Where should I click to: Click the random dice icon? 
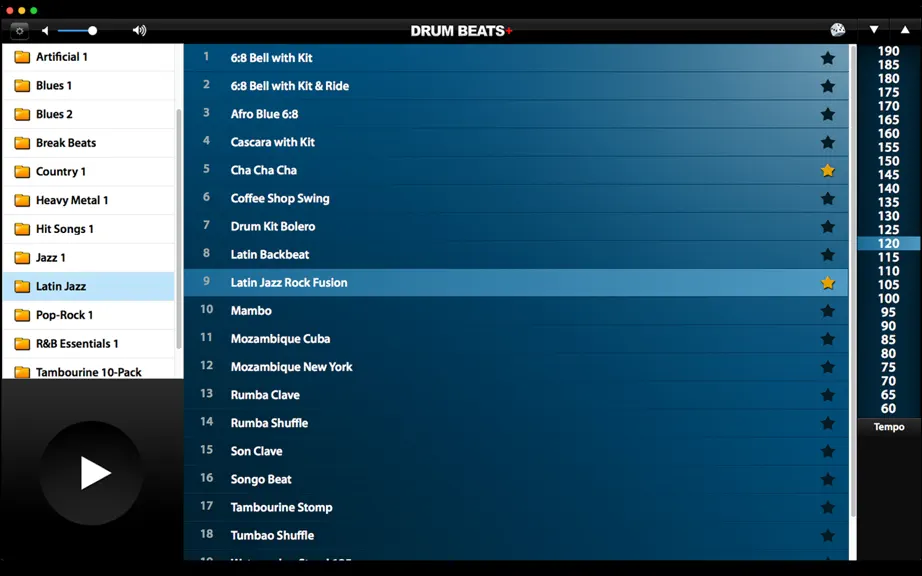click(x=837, y=30)
